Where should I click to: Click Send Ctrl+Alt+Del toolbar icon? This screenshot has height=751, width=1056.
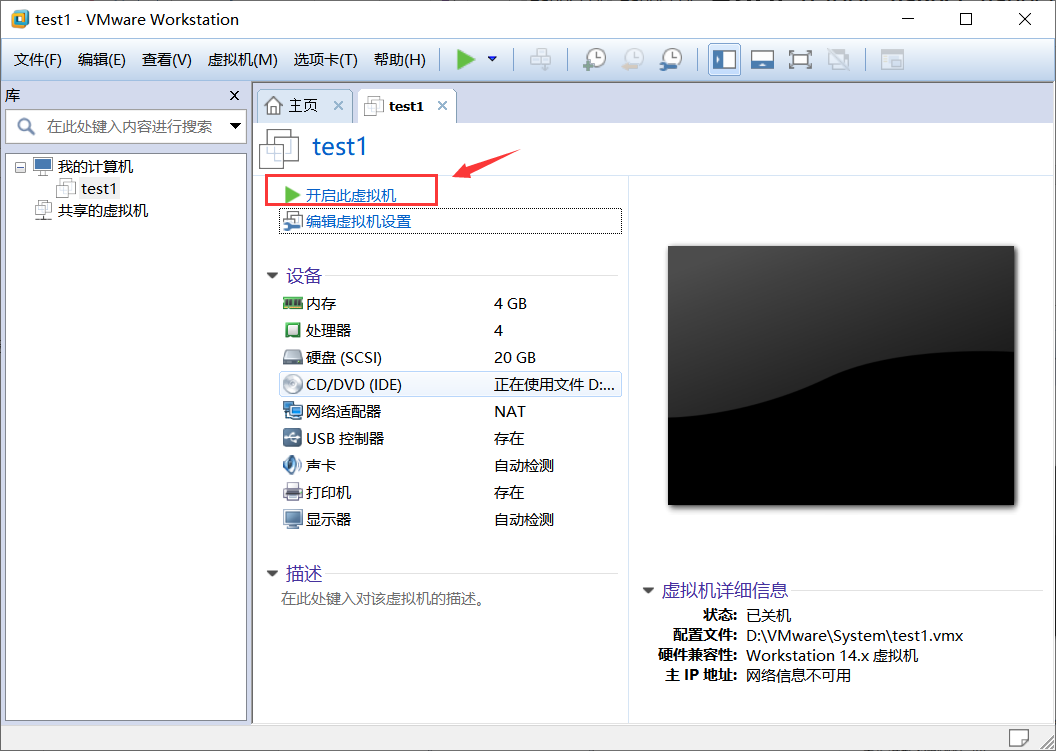click(x=540, y=59)
